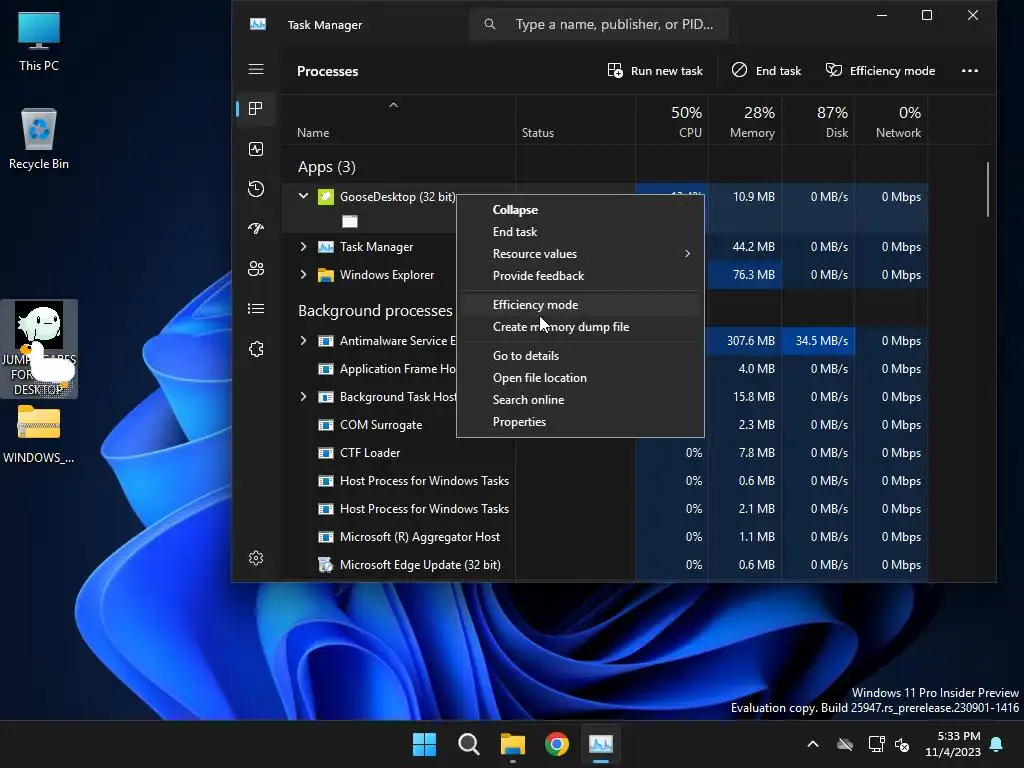
Task: Click the Apps (3) group heading
Action: [x=327, y=167]
